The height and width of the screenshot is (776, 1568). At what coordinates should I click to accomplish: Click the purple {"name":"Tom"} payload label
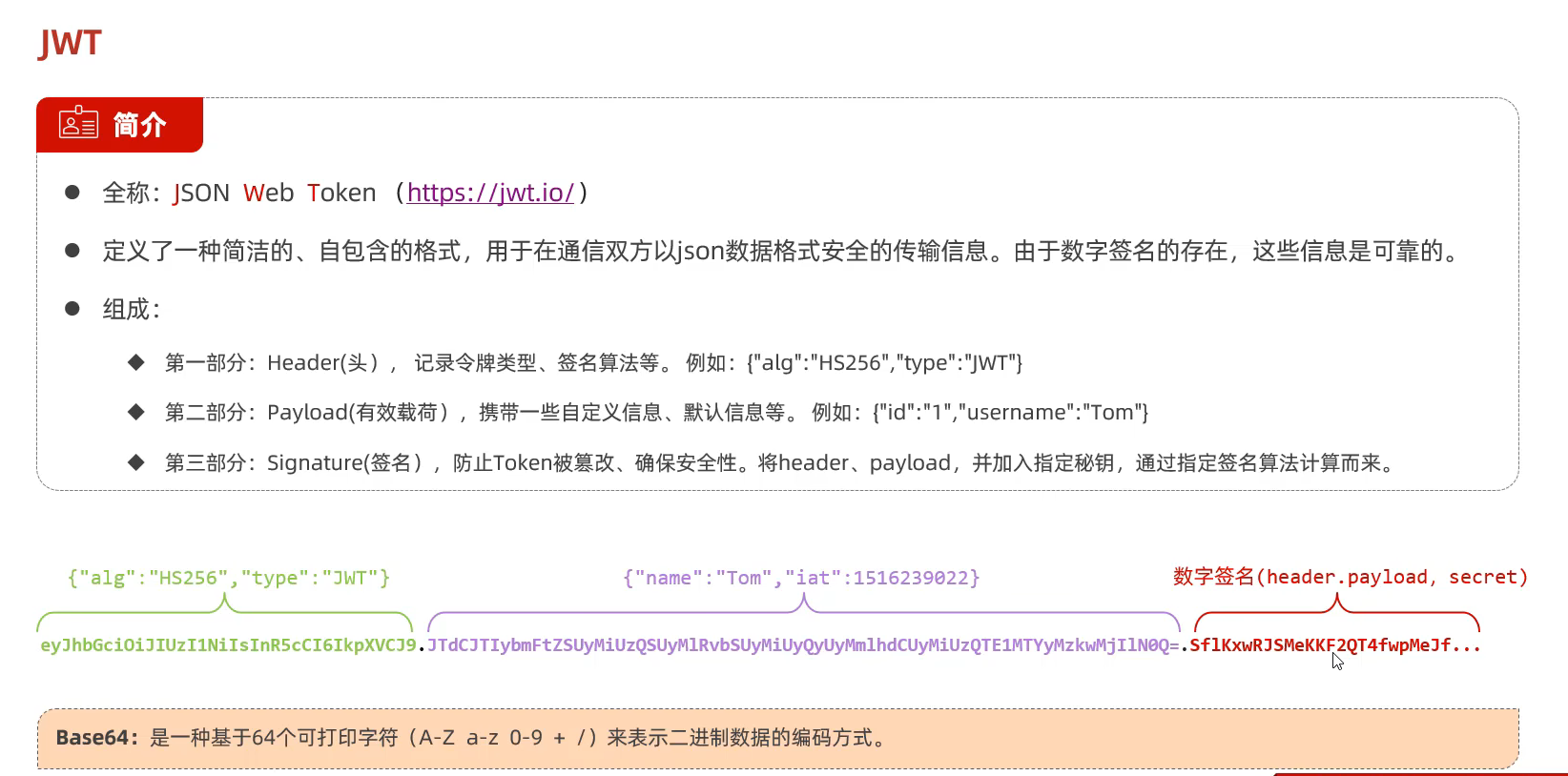coord(801,578)
